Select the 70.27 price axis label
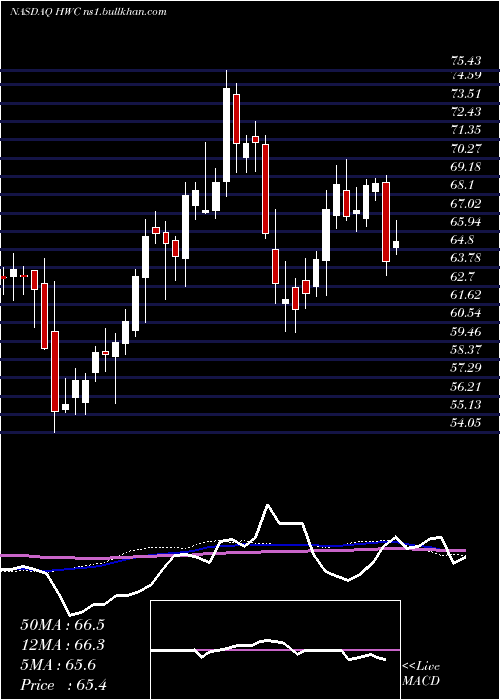 464,148
